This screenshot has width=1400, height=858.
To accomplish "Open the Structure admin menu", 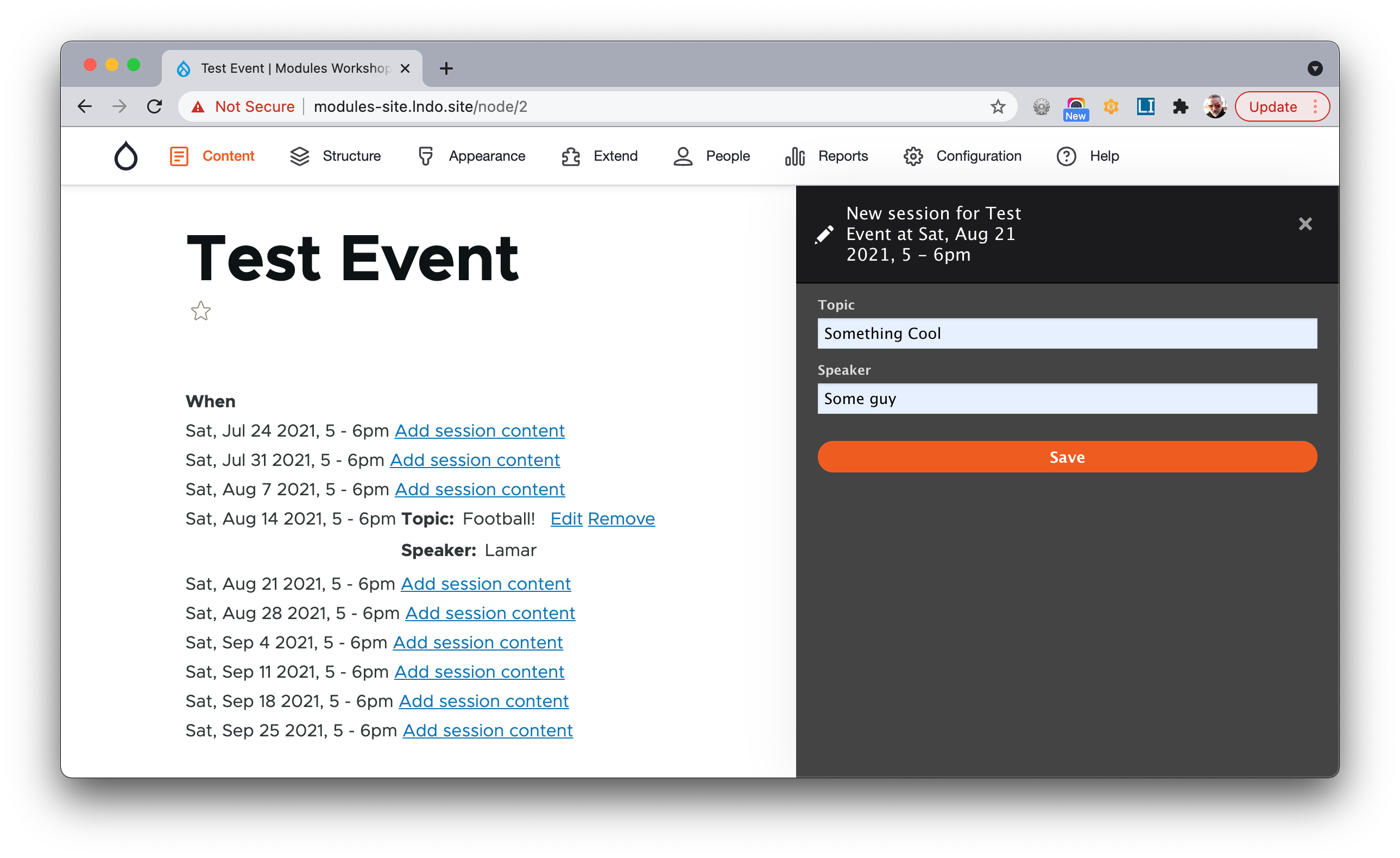I will pyautogui.click(x=335, y=156).
